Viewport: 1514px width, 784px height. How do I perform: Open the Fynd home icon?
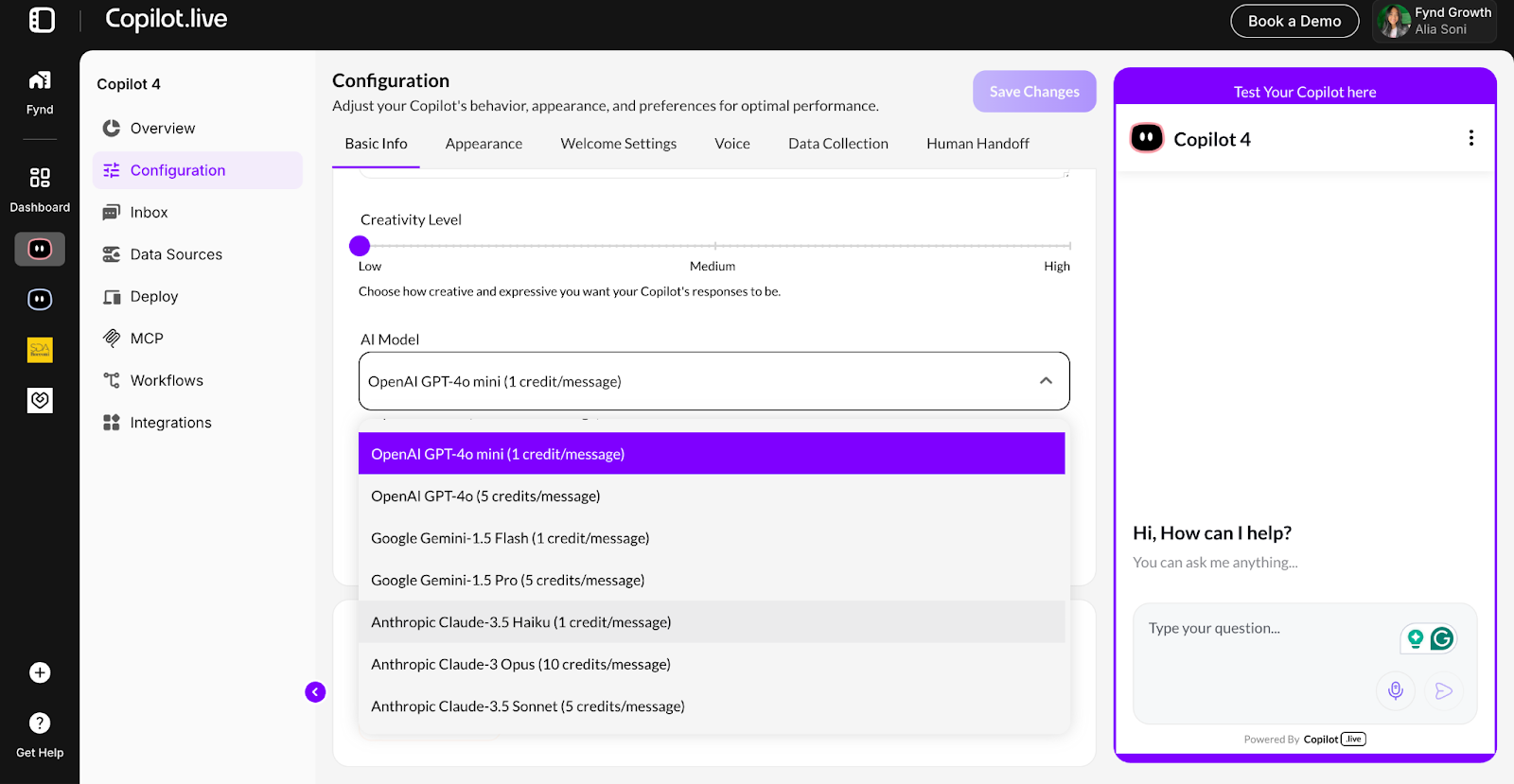coord(40,80)
